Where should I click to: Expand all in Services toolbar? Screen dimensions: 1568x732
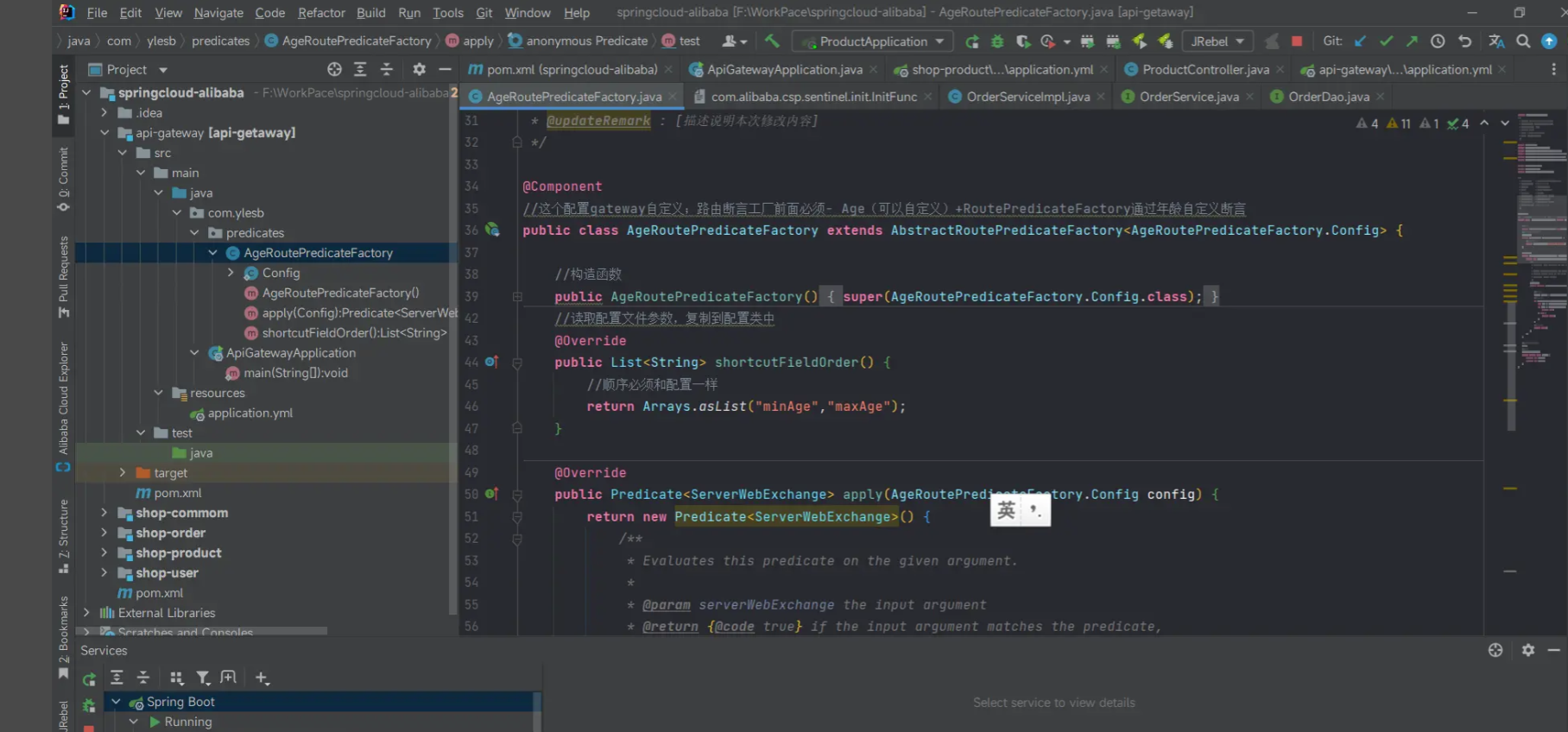(x=117, y=678)
